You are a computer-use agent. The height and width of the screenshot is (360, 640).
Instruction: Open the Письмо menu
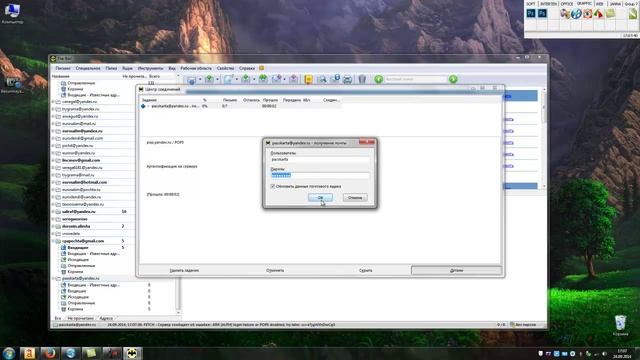point(63,68)
